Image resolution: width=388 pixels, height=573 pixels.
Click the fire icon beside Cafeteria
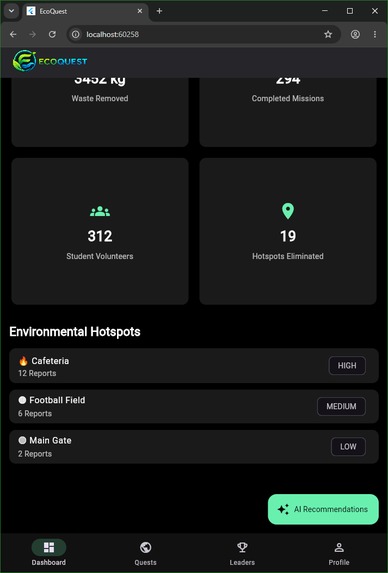23,361
